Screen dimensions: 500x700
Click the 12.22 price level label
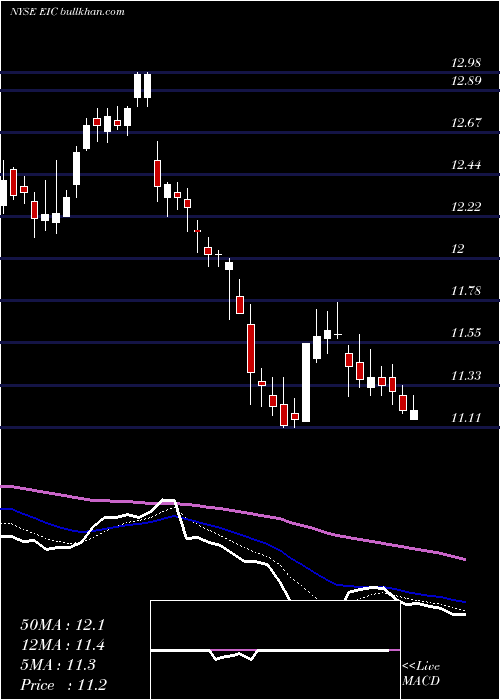point(466,207)
